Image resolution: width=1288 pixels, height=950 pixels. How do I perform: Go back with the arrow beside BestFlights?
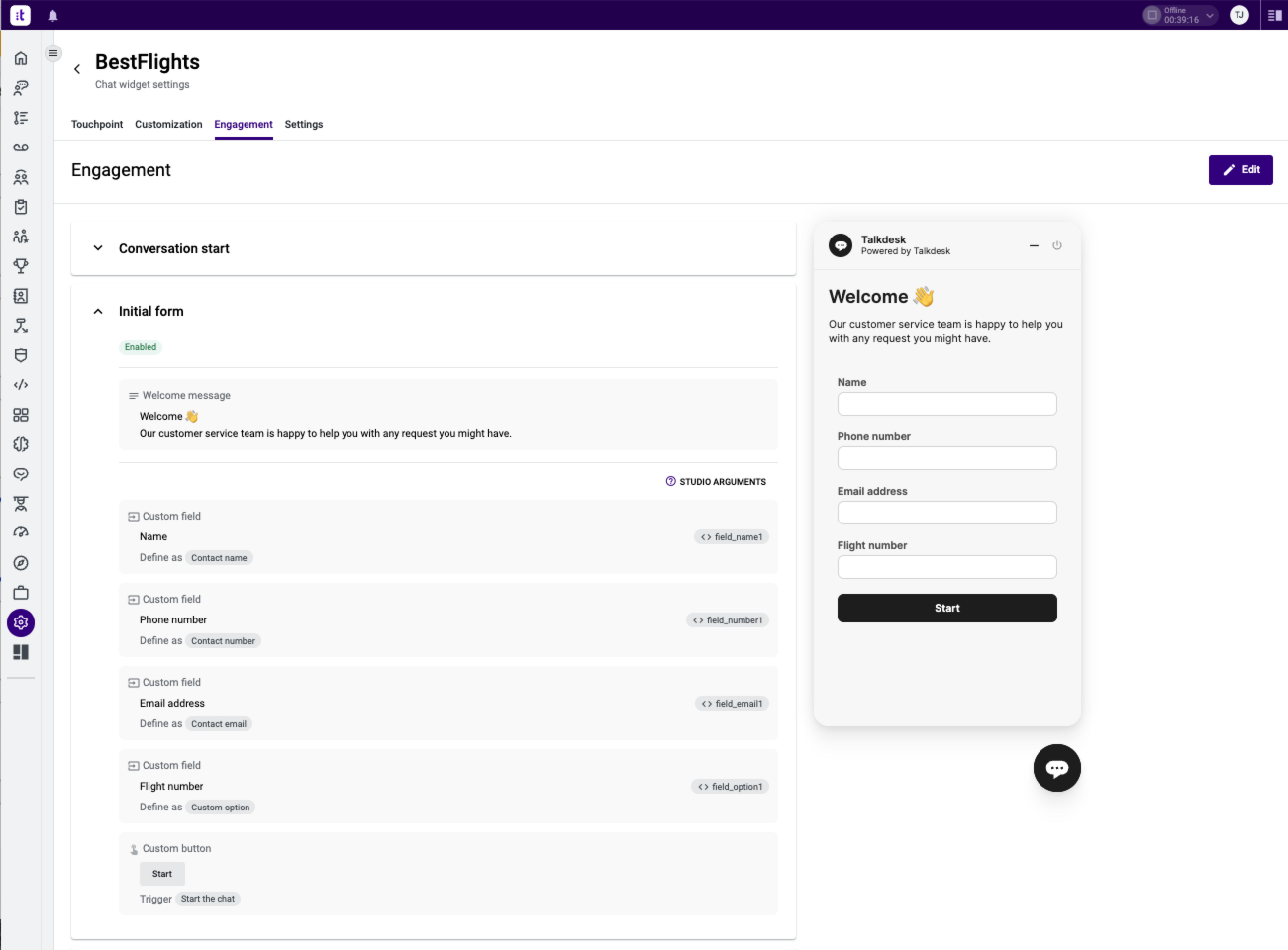point(77,69)
